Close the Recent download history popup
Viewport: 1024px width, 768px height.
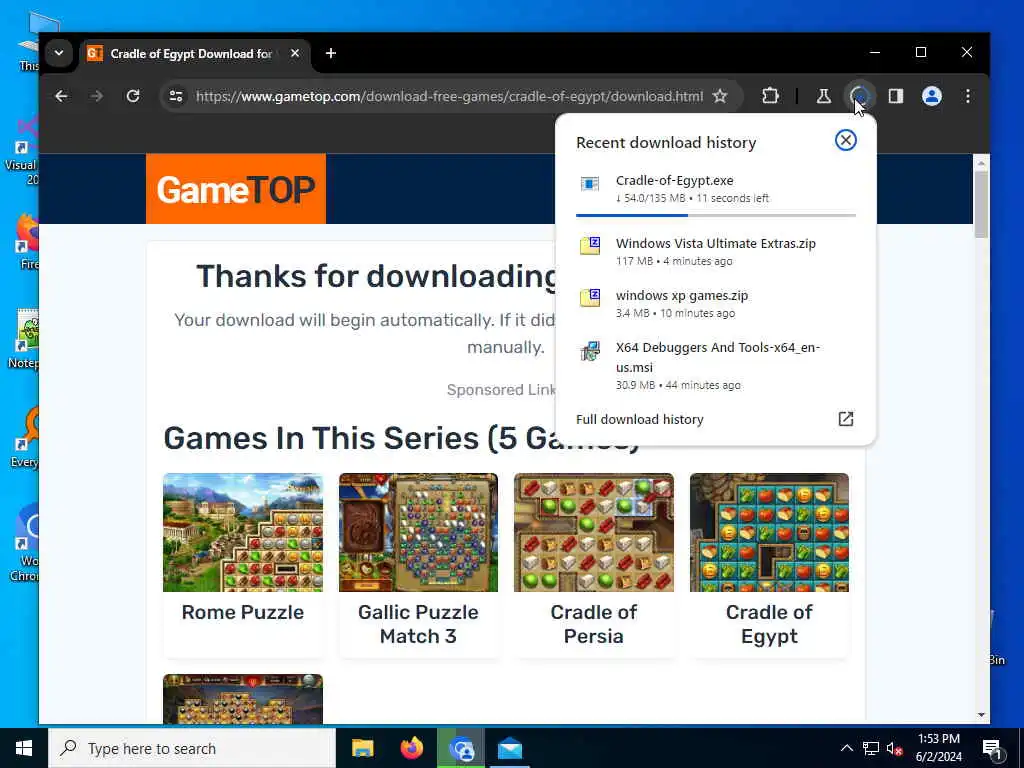tap(846, 140)
